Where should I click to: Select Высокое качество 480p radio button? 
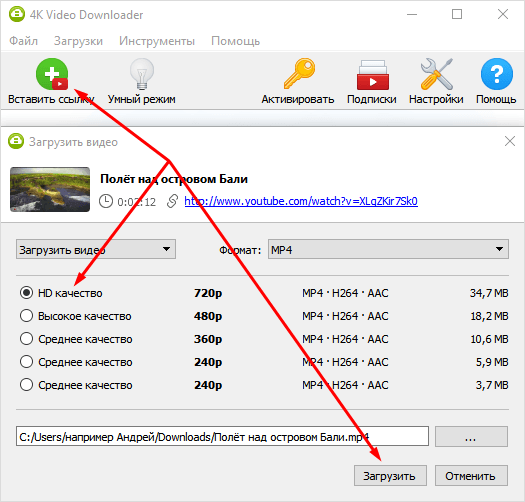coord(26,315)
